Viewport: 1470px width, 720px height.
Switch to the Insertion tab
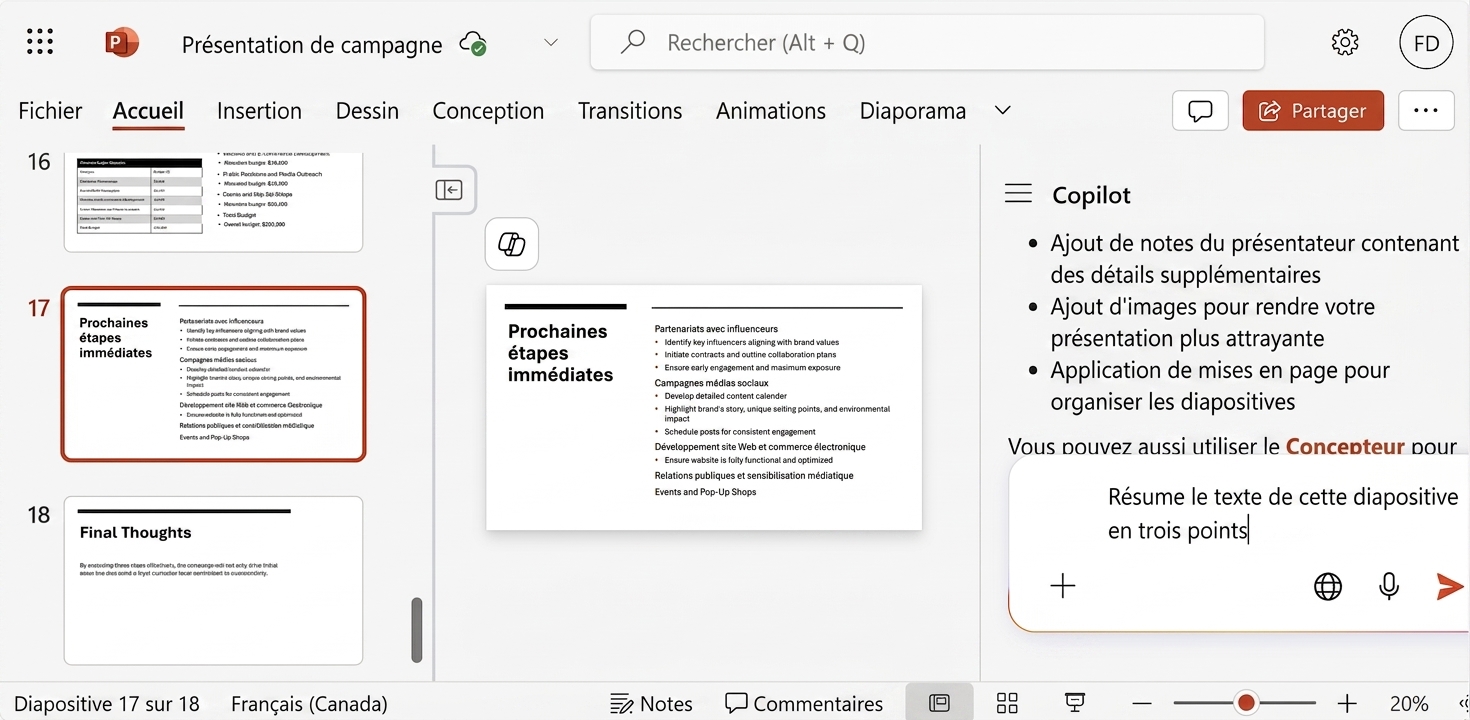pyautogui.click(x=259, y=111)
